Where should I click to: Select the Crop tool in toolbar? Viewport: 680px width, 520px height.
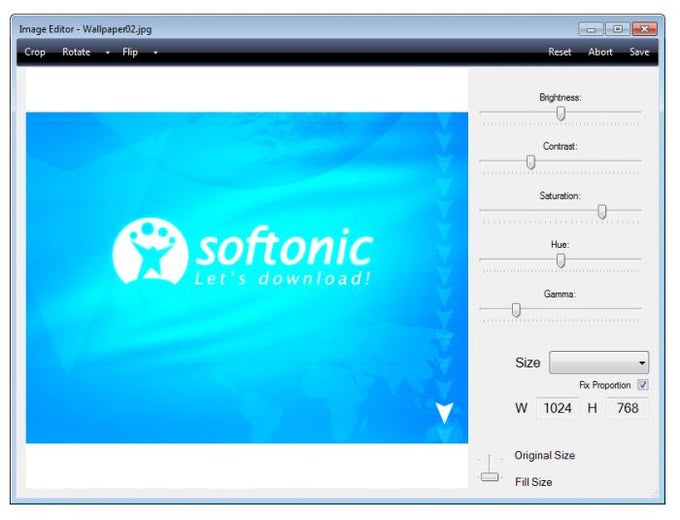(35, 52)
